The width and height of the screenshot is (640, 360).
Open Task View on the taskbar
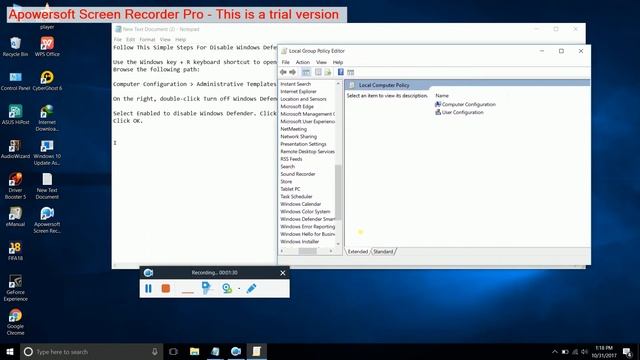click(x=173, y=351)
